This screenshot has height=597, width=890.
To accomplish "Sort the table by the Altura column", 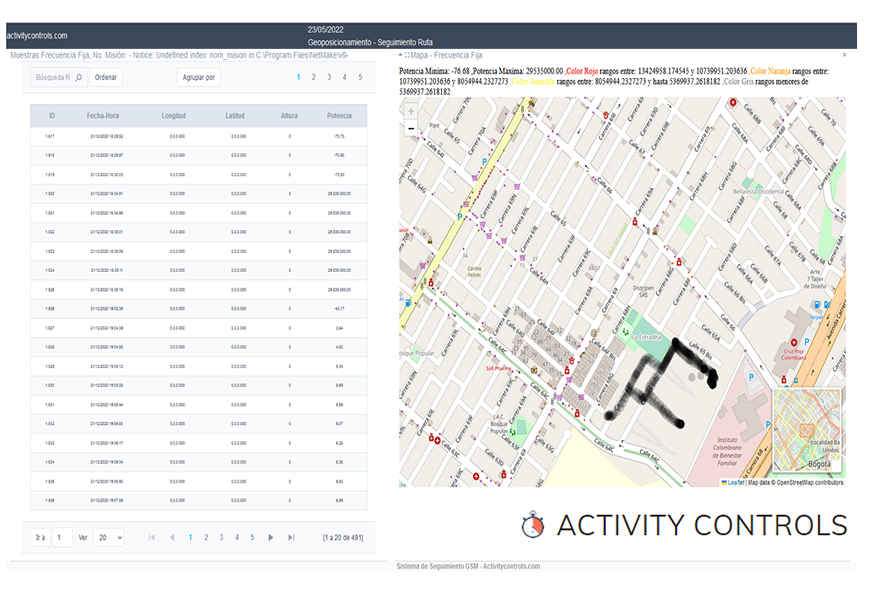I will point(289,116).
